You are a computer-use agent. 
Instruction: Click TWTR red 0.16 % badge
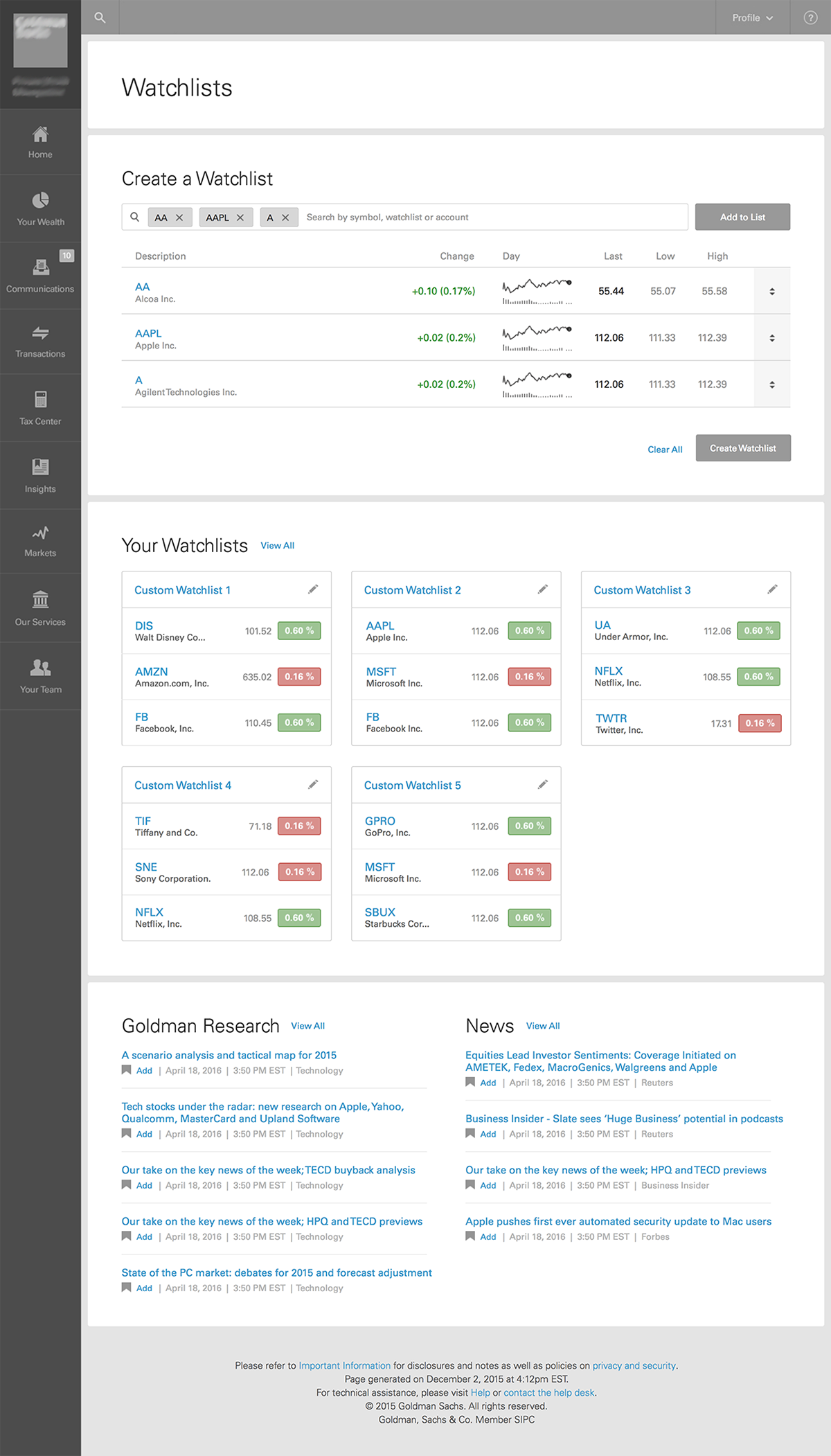point(760,723)
